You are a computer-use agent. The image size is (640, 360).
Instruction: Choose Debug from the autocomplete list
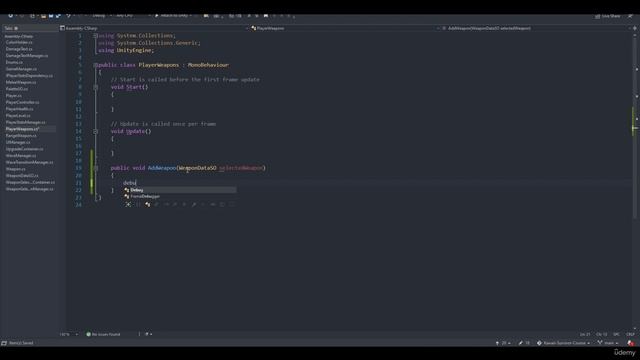[x=180, y=190]
